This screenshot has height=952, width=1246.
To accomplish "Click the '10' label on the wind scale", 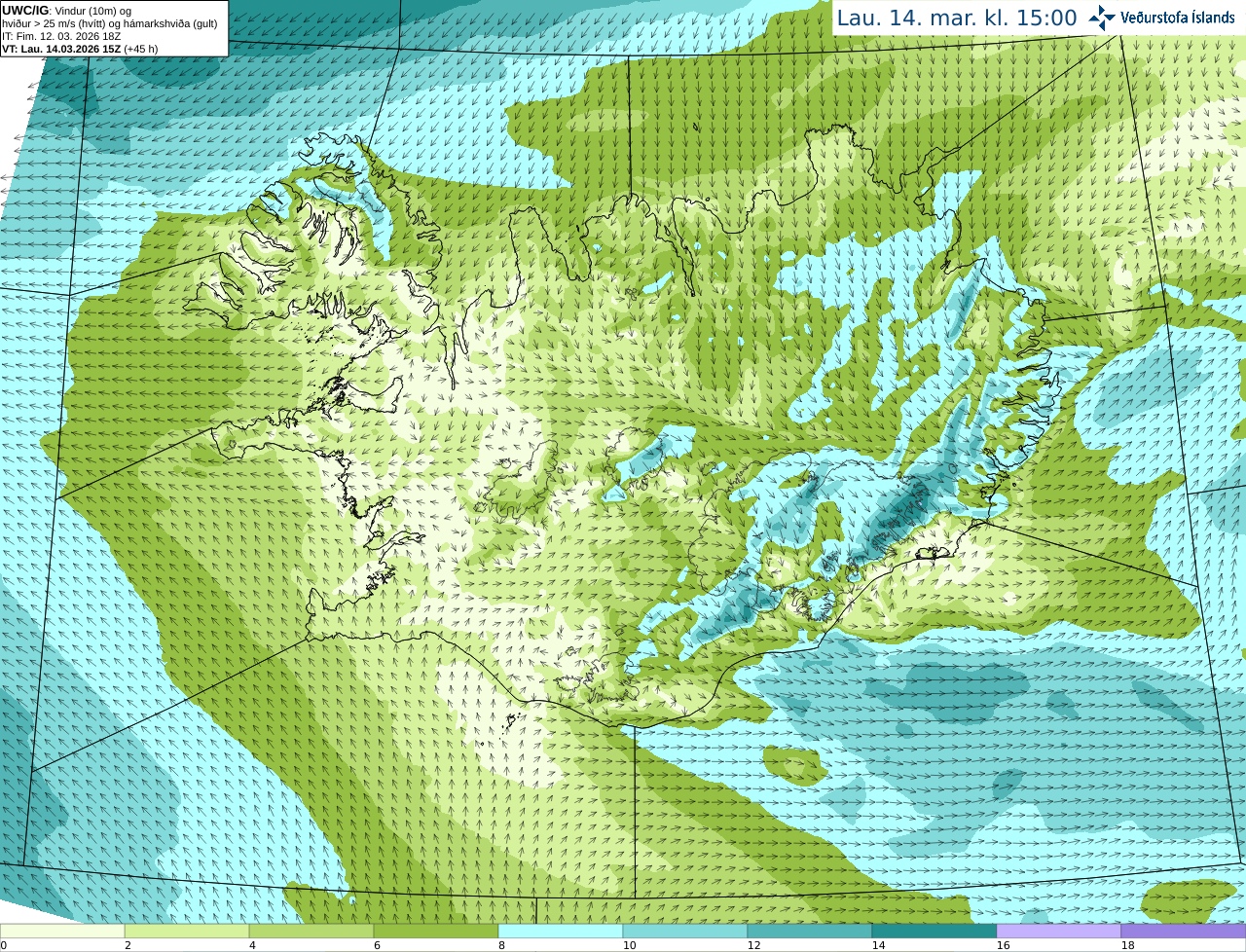I will tap(630, 945).
